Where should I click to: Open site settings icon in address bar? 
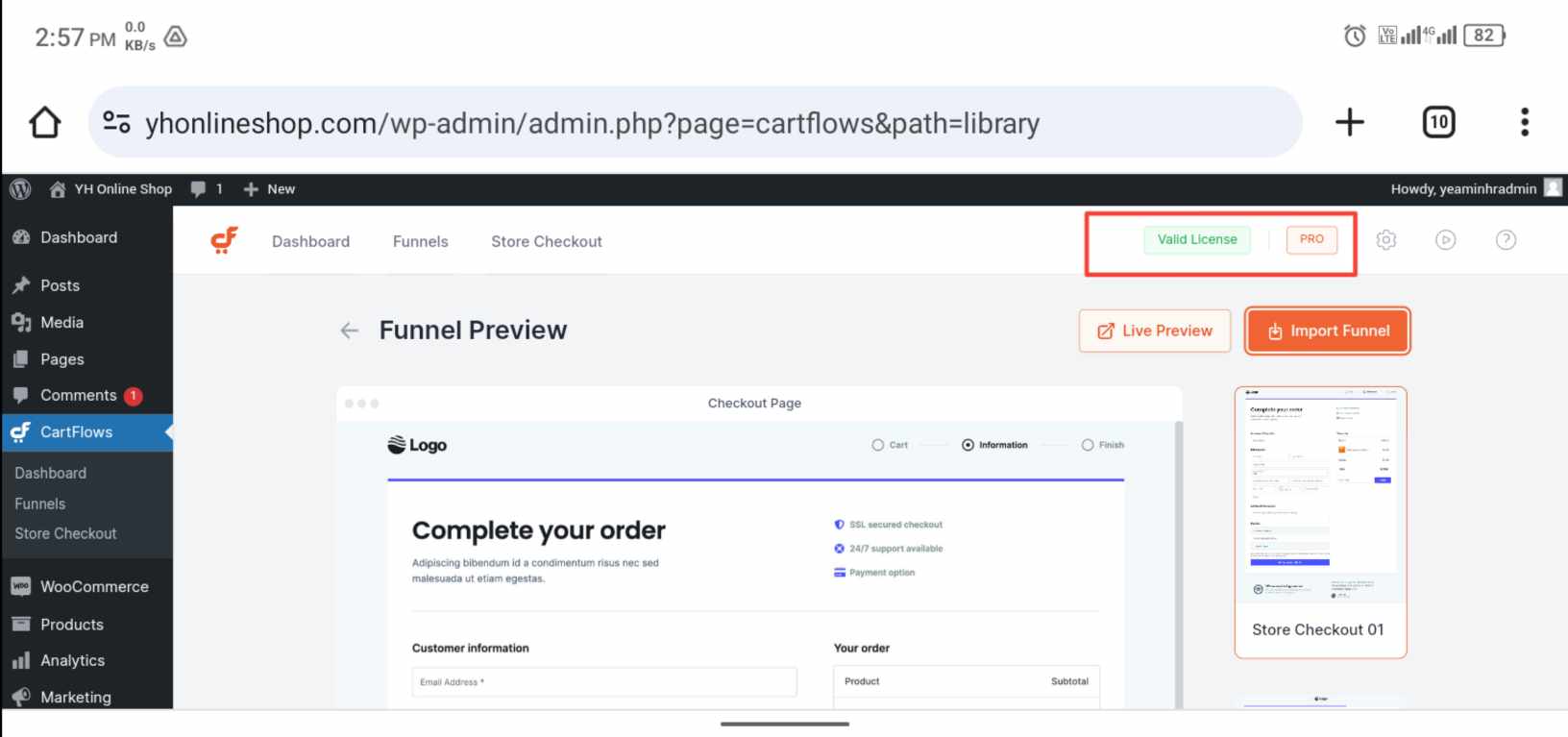116,122
